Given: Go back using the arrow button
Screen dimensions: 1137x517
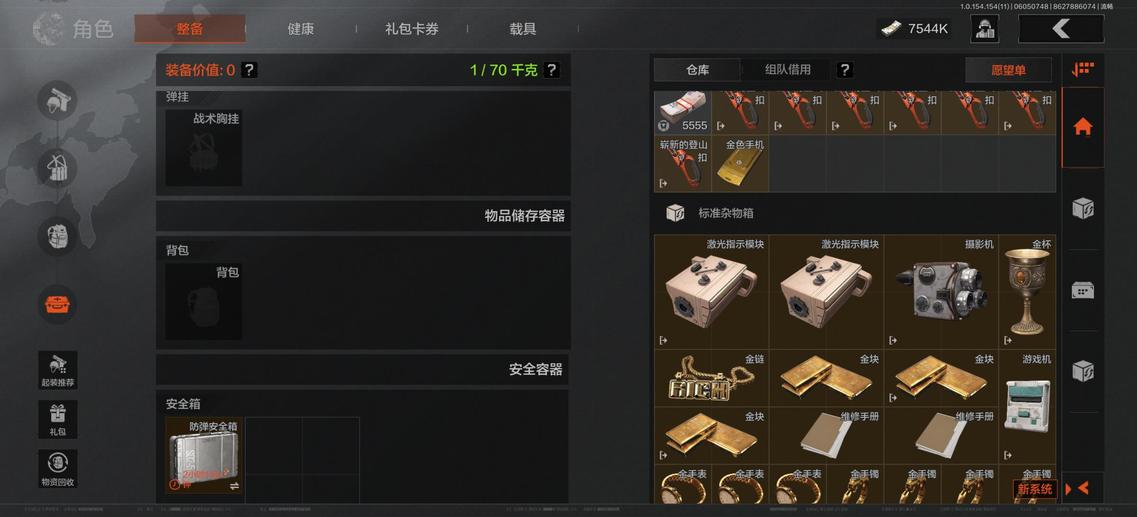Looking at the screenshot, I should [x=1061, y=29].
